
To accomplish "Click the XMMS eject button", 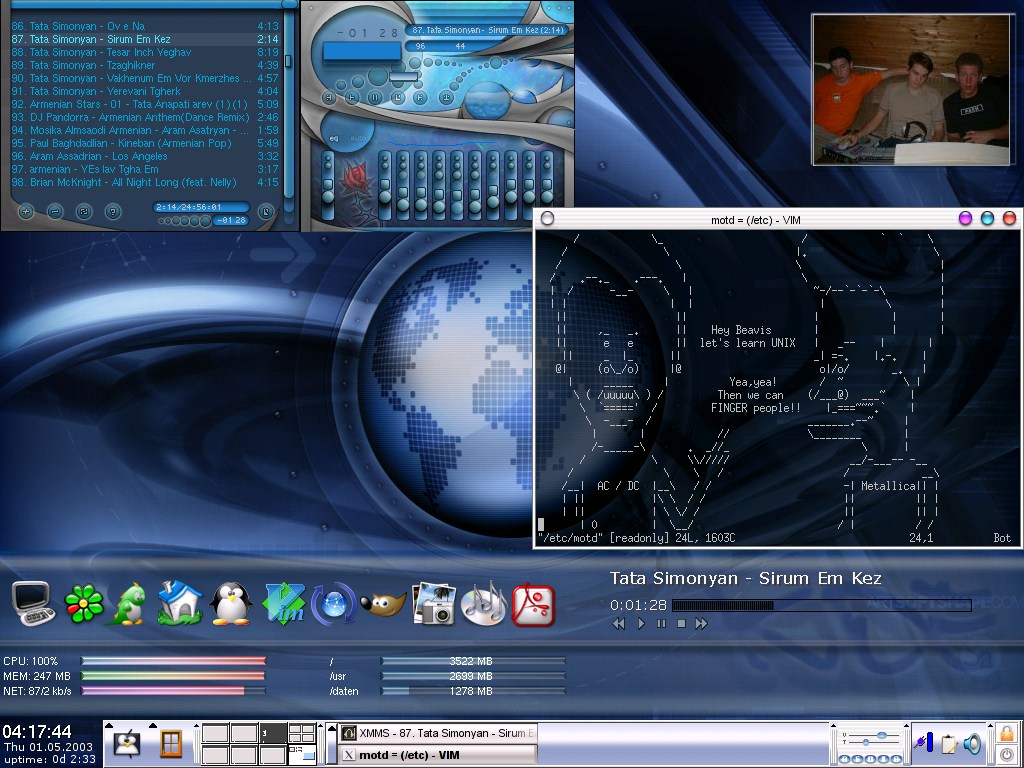I will 446,97.
